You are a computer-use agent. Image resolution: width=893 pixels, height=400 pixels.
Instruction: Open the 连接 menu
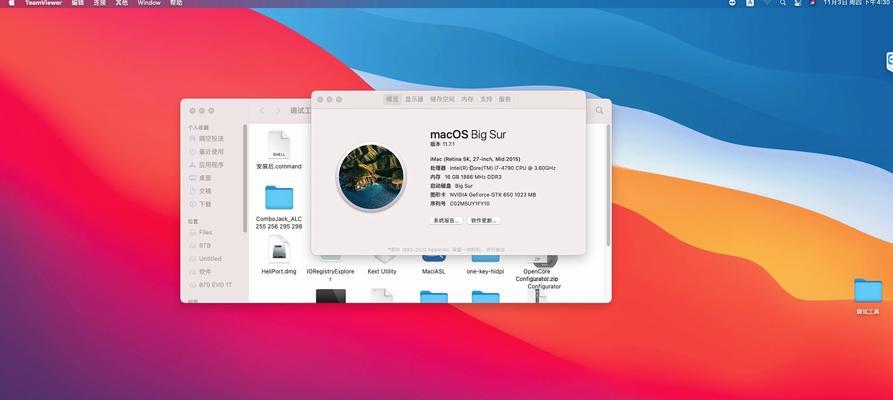pos(100,3)
